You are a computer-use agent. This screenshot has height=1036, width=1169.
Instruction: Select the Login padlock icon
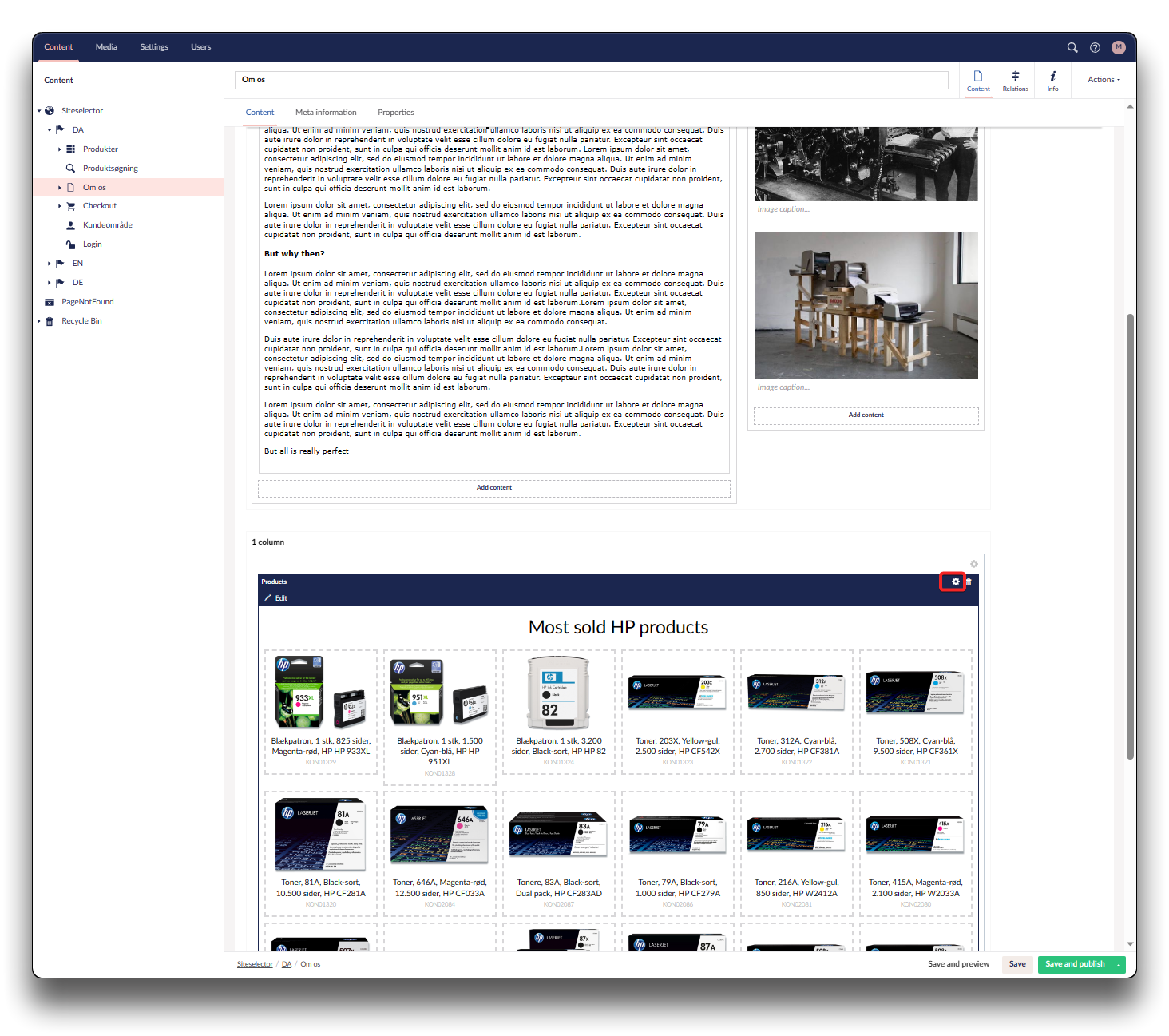tap(70, 244)
